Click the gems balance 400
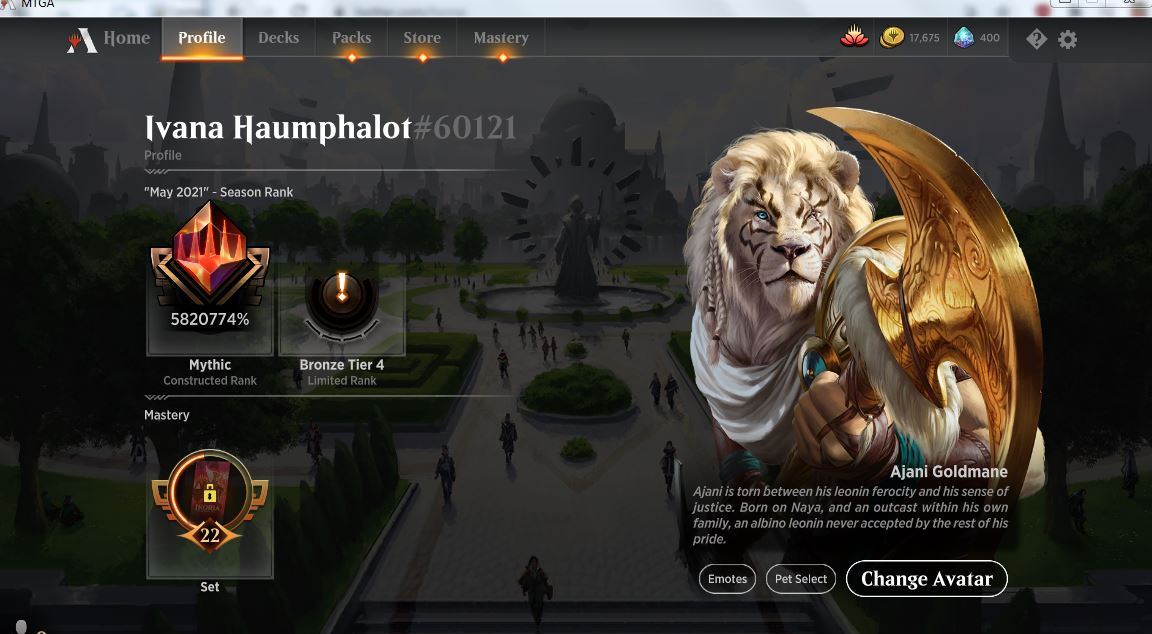This screenshot has width=1152, height=634. pos(977,37)
